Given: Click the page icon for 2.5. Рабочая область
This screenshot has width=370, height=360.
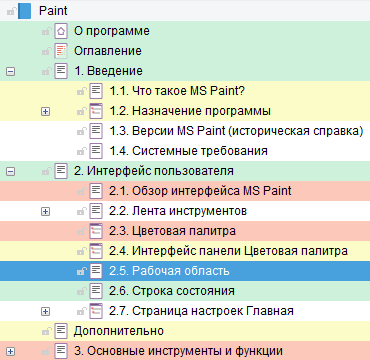Looking at the screenshot, I should 96,271.
